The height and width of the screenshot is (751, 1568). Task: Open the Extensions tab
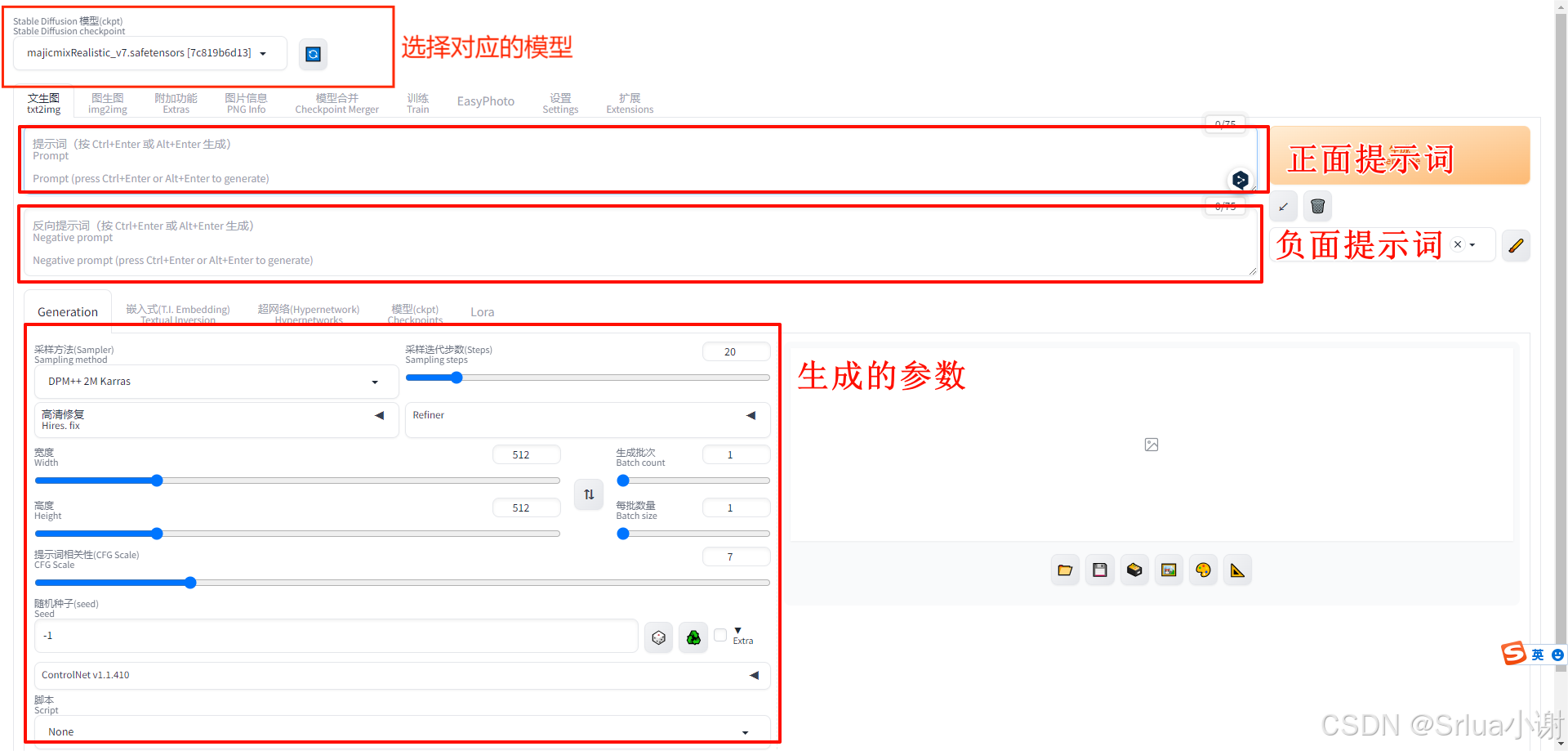point(630,103)
